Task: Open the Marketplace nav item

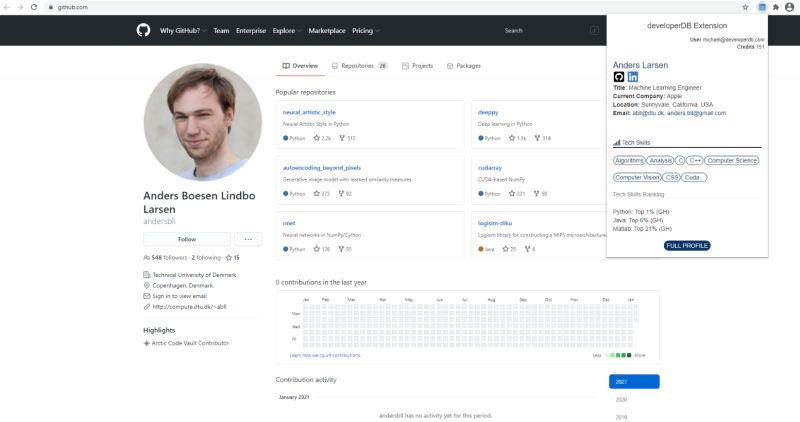Action: (x=327, y=31)
